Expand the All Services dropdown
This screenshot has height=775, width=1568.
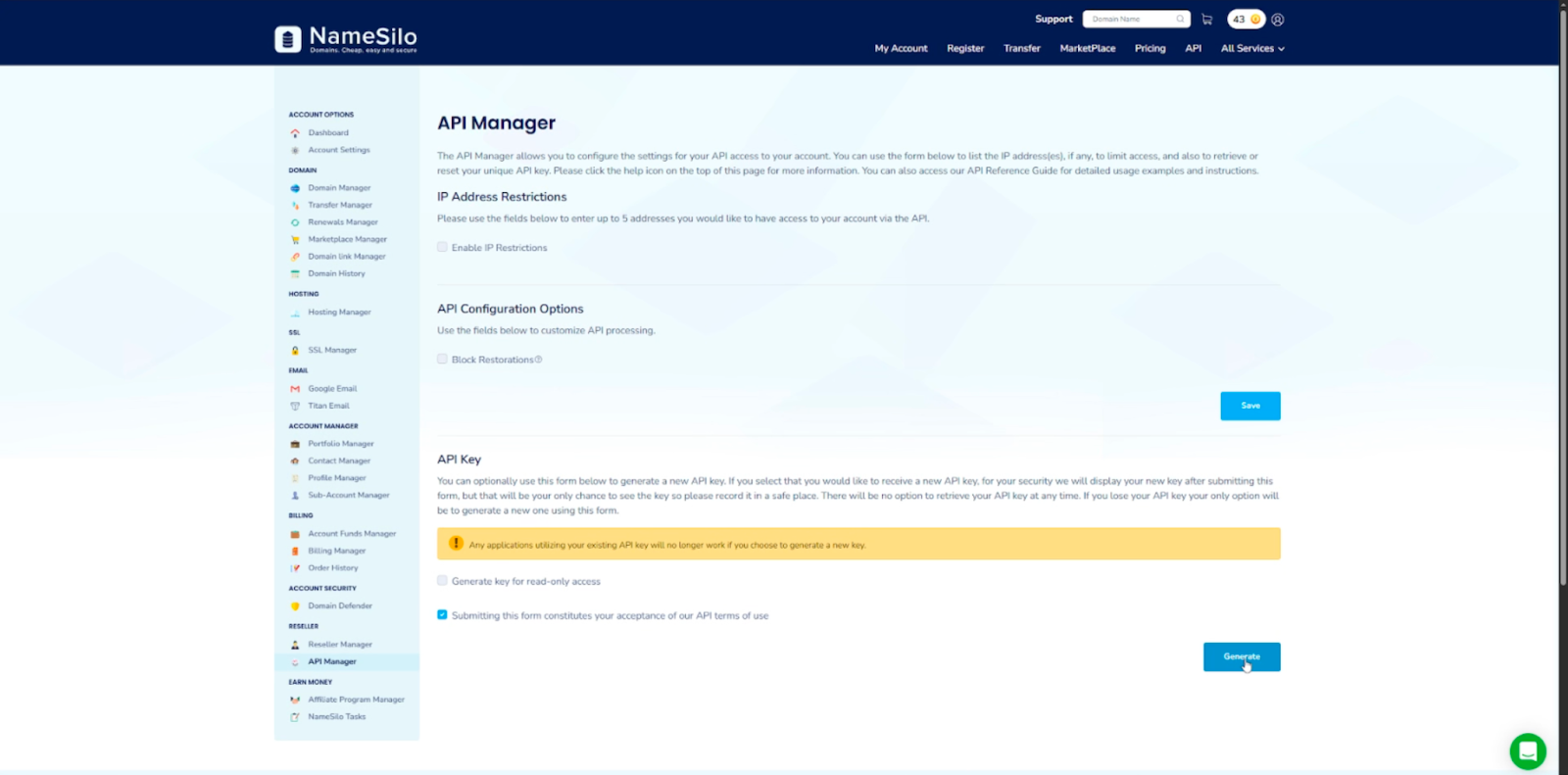coord(1252,48)
